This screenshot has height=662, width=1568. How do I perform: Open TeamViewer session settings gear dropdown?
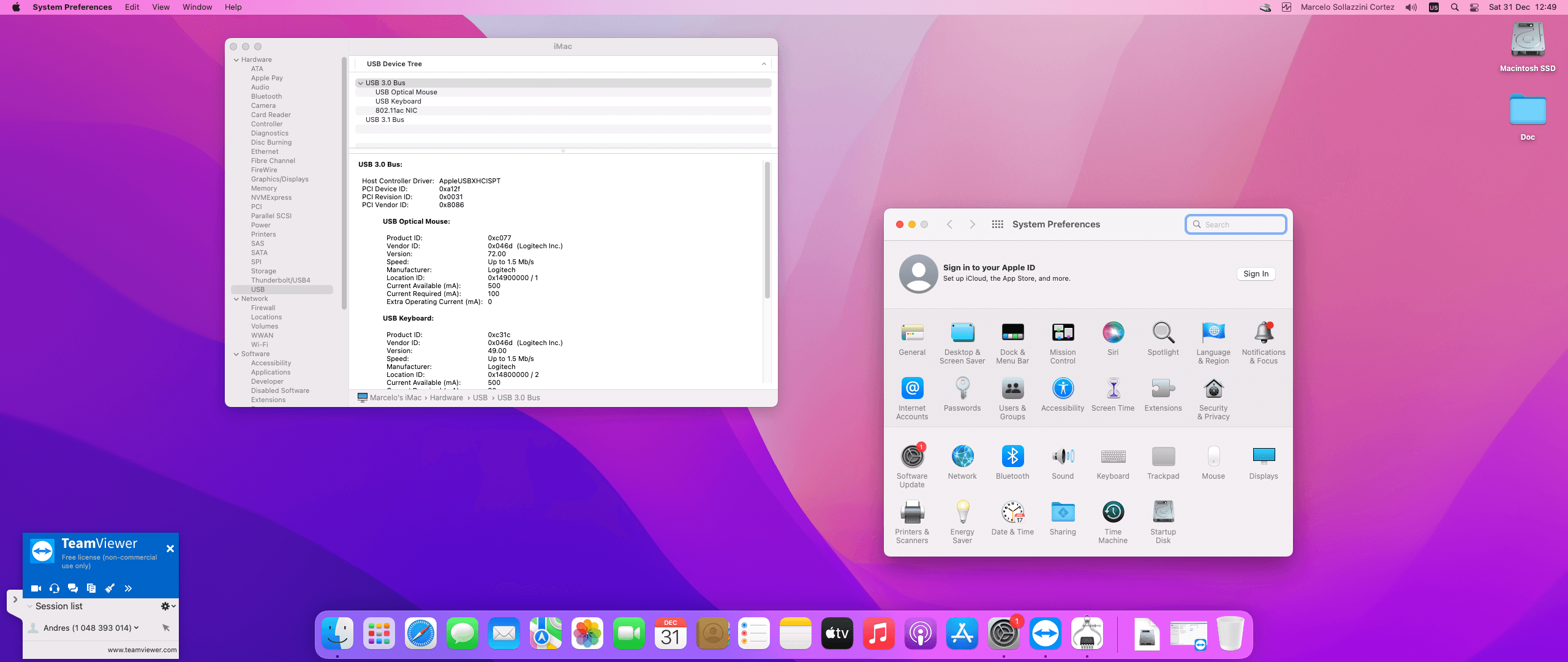pos(167,606)
